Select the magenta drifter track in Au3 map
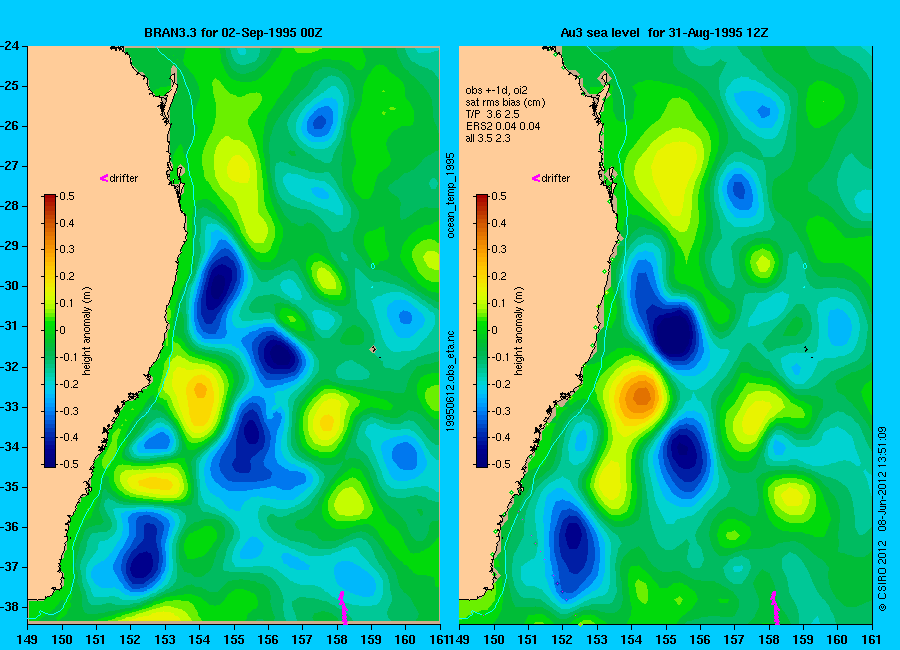 775,608
